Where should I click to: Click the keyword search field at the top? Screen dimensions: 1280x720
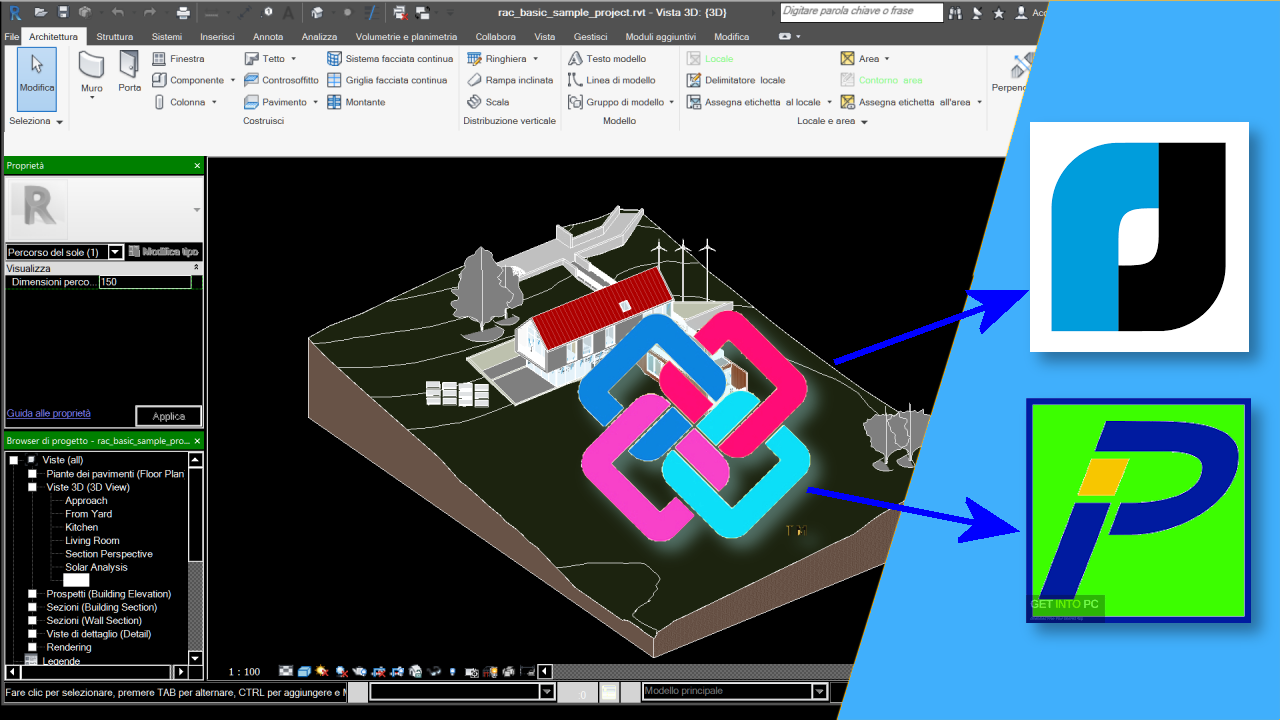tap(860, 12)
